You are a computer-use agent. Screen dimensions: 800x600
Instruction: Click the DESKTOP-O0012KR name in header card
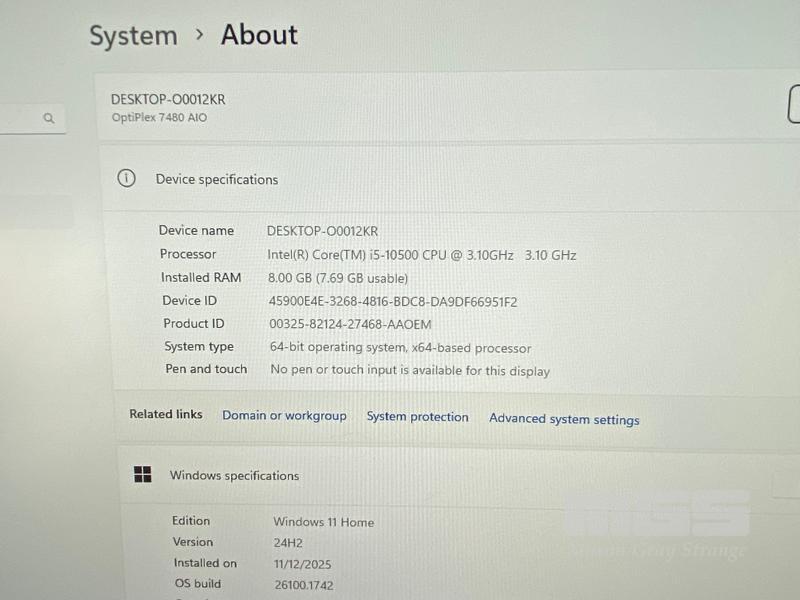168,99
